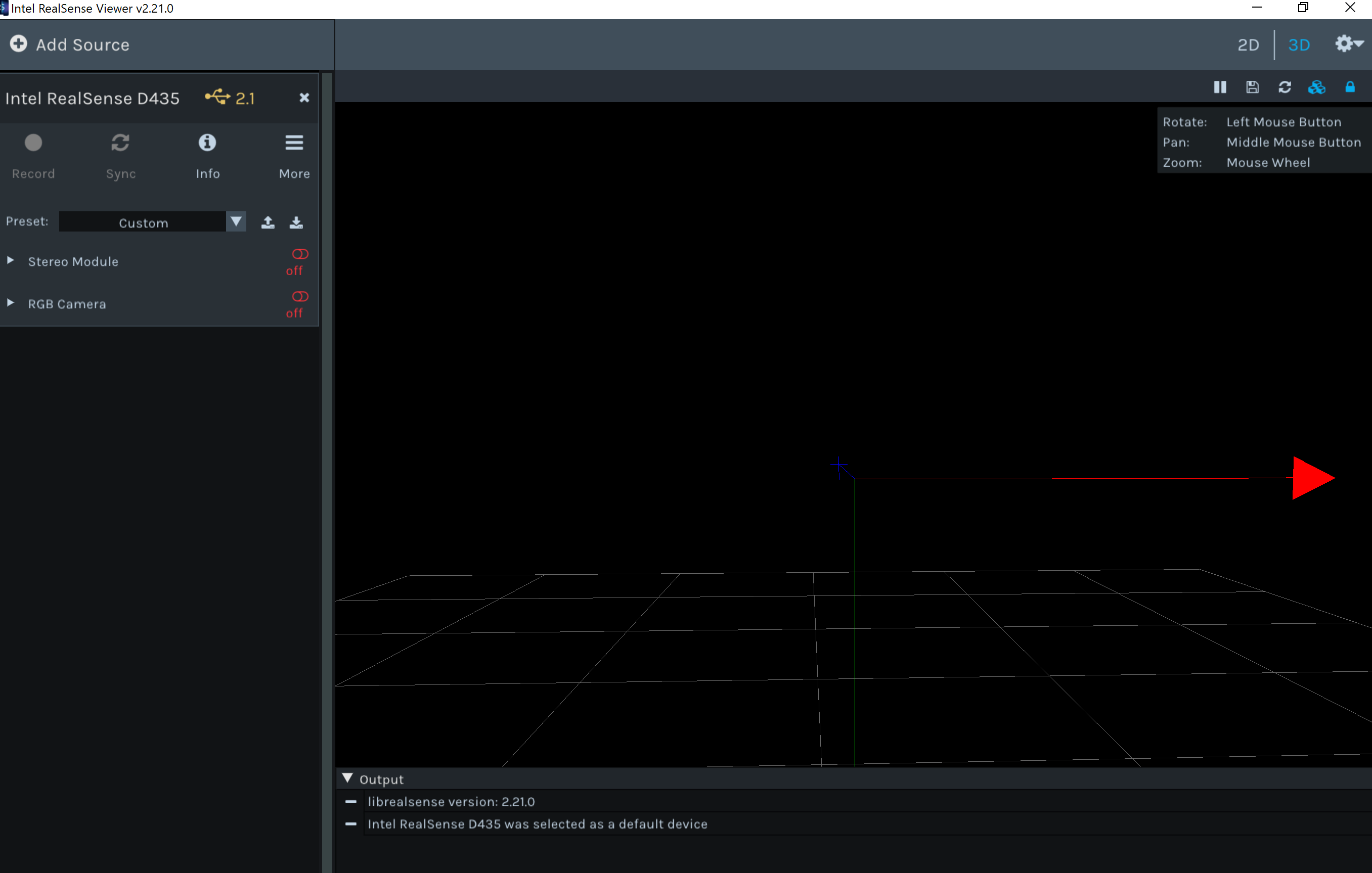Open device Info panel
Image resolution: width=1372 pixels, height=873 pixels.
(207, 143)
